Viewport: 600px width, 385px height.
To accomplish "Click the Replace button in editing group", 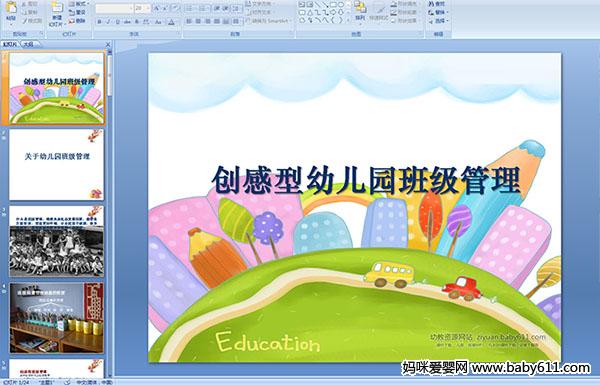I will click(438, 12).
